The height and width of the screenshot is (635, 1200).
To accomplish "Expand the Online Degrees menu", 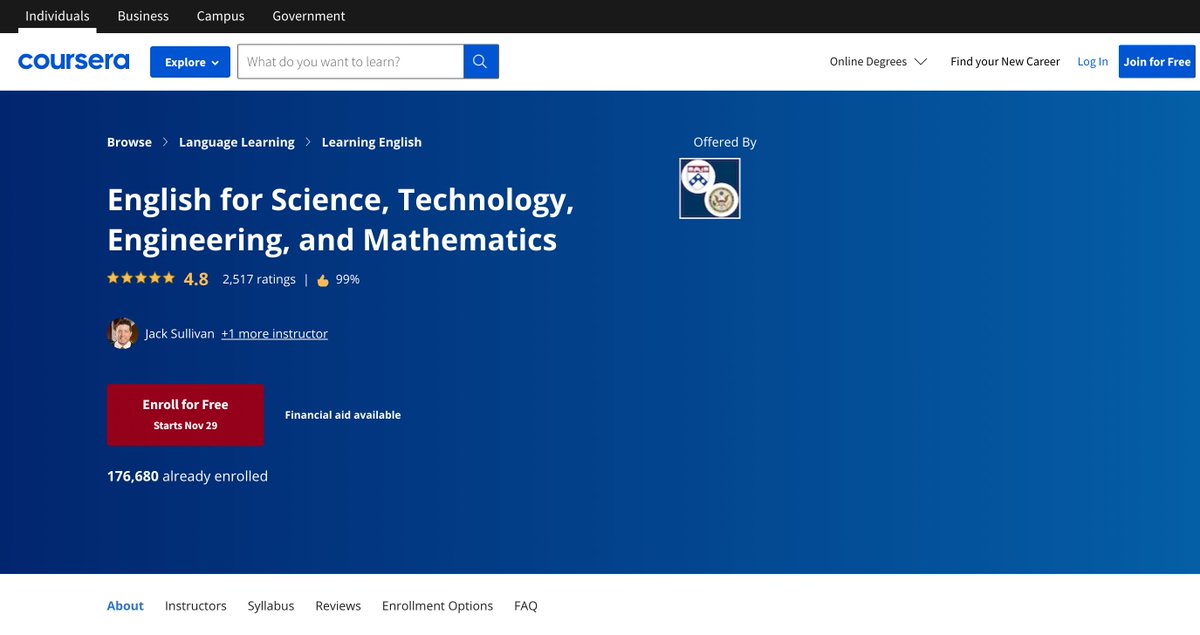I will (x=878, y=62).
